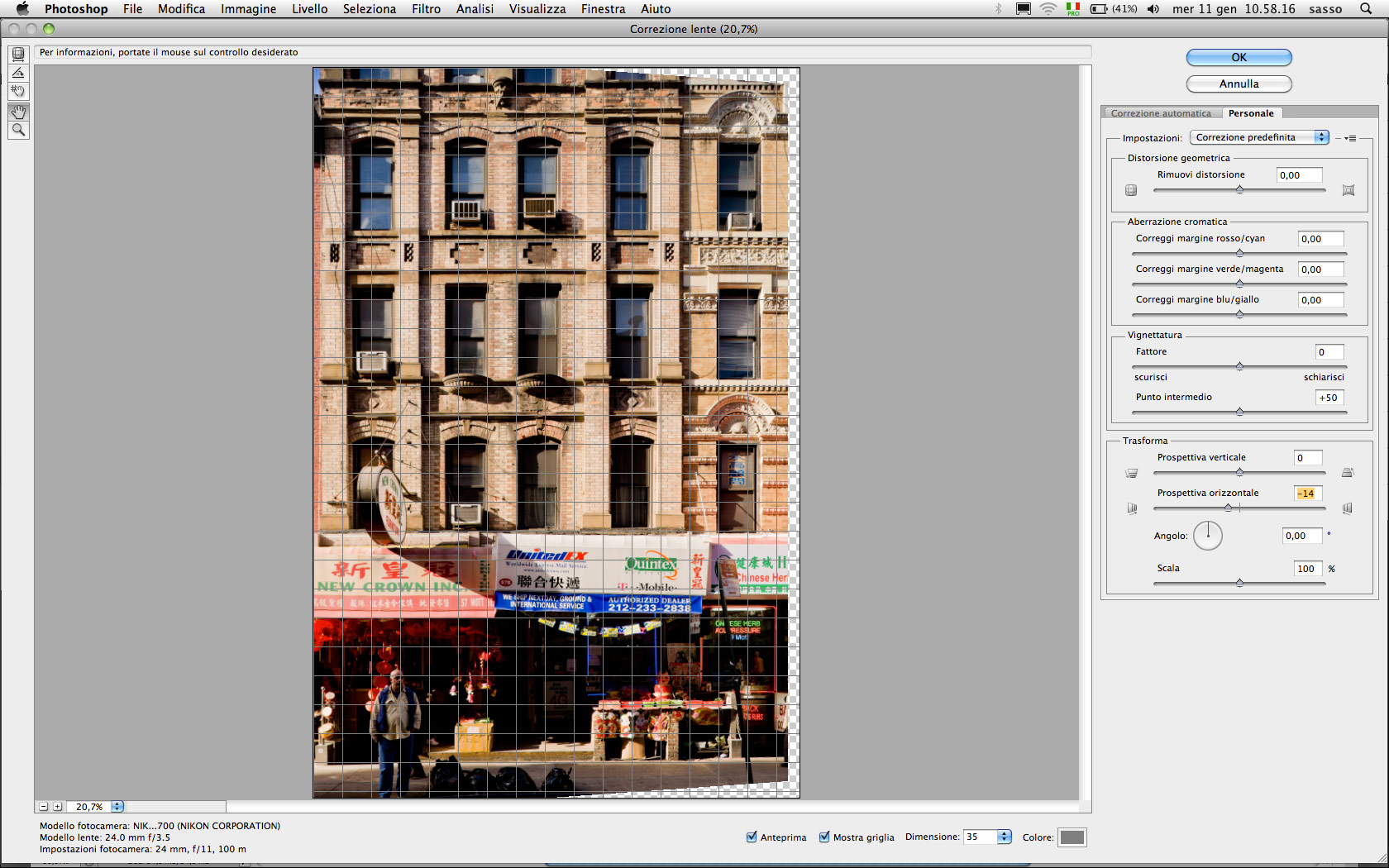This screenshot has height=868, width=1389.
Task: Click vertical perspective right tilt icon
Action: 1348,473
